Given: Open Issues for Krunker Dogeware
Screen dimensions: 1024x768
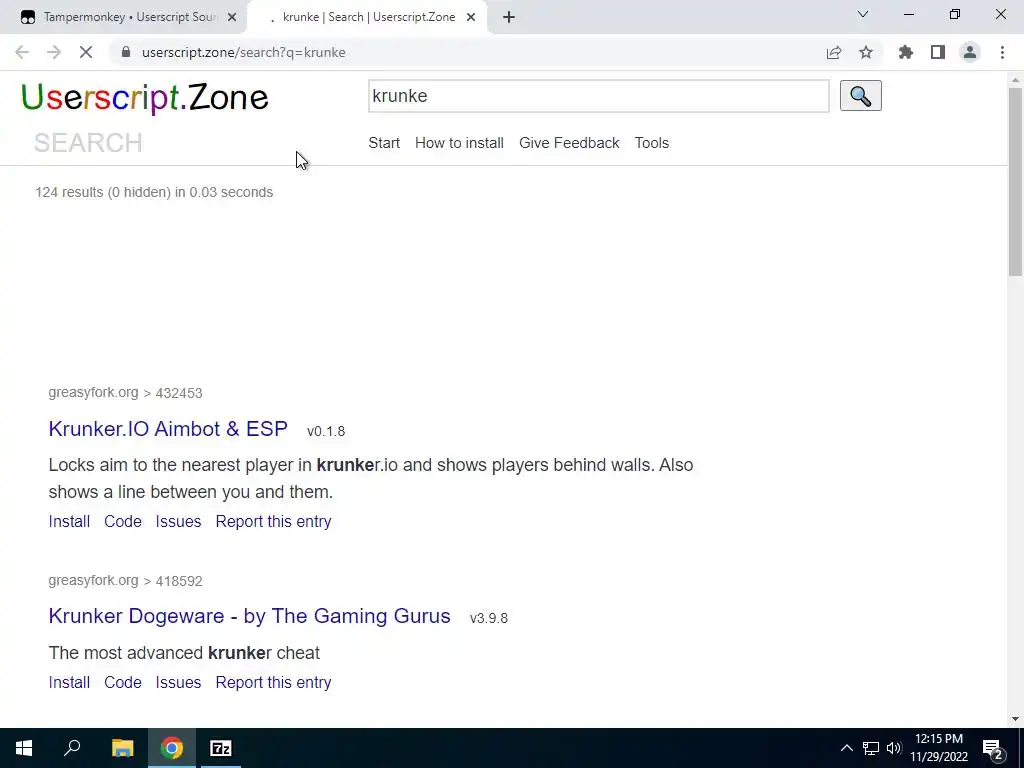Looking at the screenshot, I should click(x=178, y=682).
